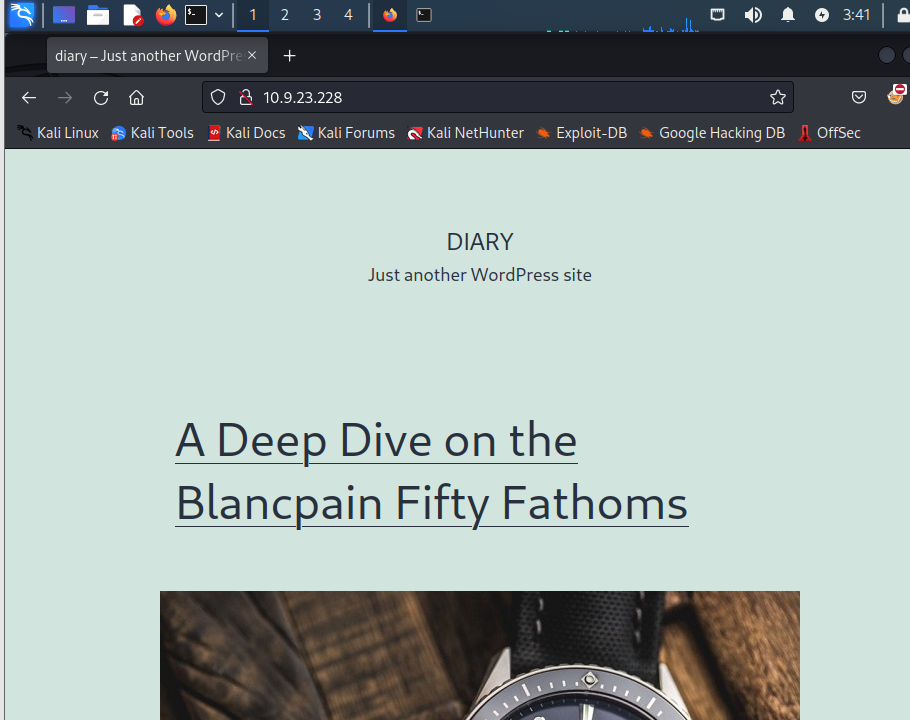Open the Kali Forums bookmark
The width and height of the screenshot is (910, 720).
(x=346, y=133)
